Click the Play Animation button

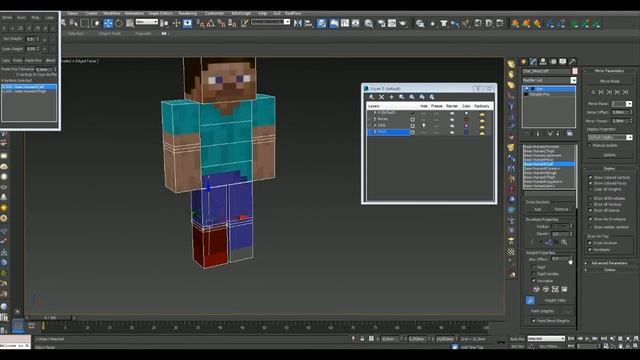pos(587,339)
